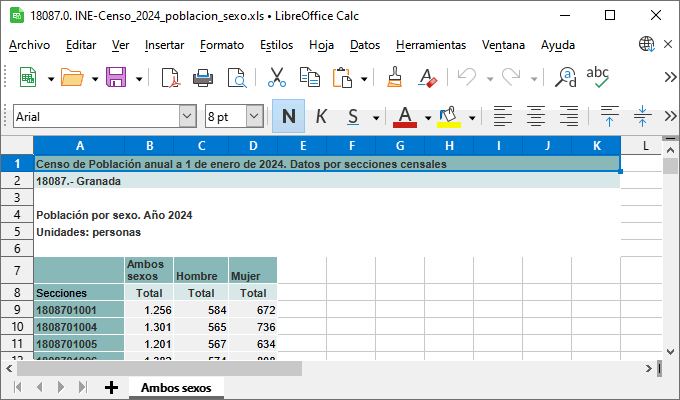Open the 8 pt font size dropdown
The height and width of the screenshot is (400, 680).
(254, 116)
